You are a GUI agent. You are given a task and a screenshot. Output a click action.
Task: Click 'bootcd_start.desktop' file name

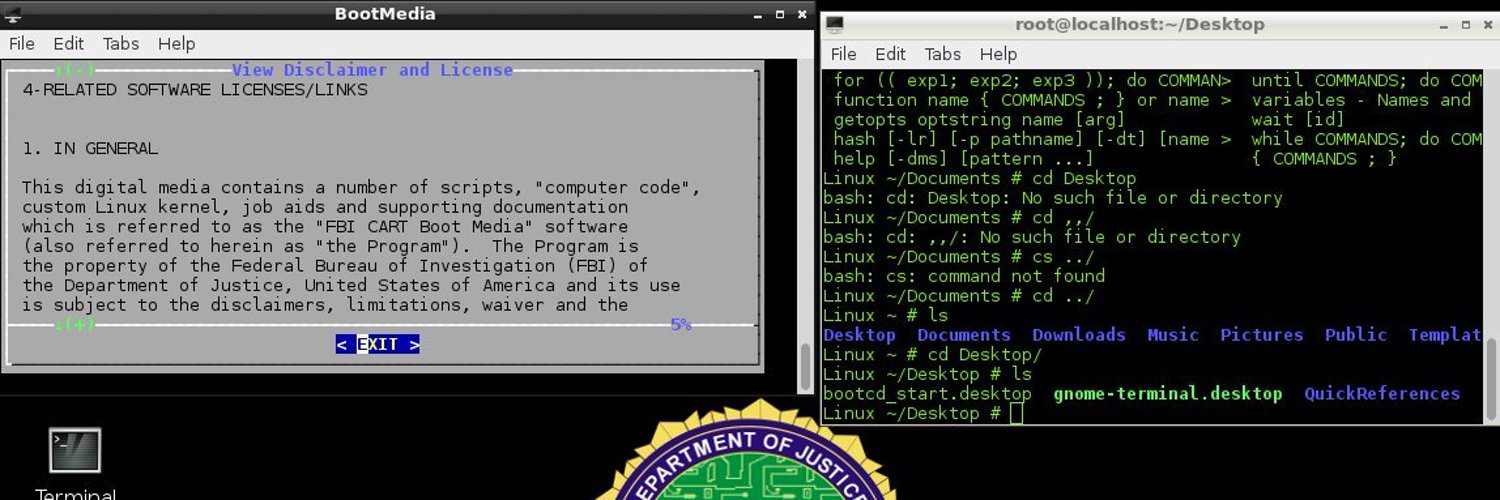tap(927, 393)
